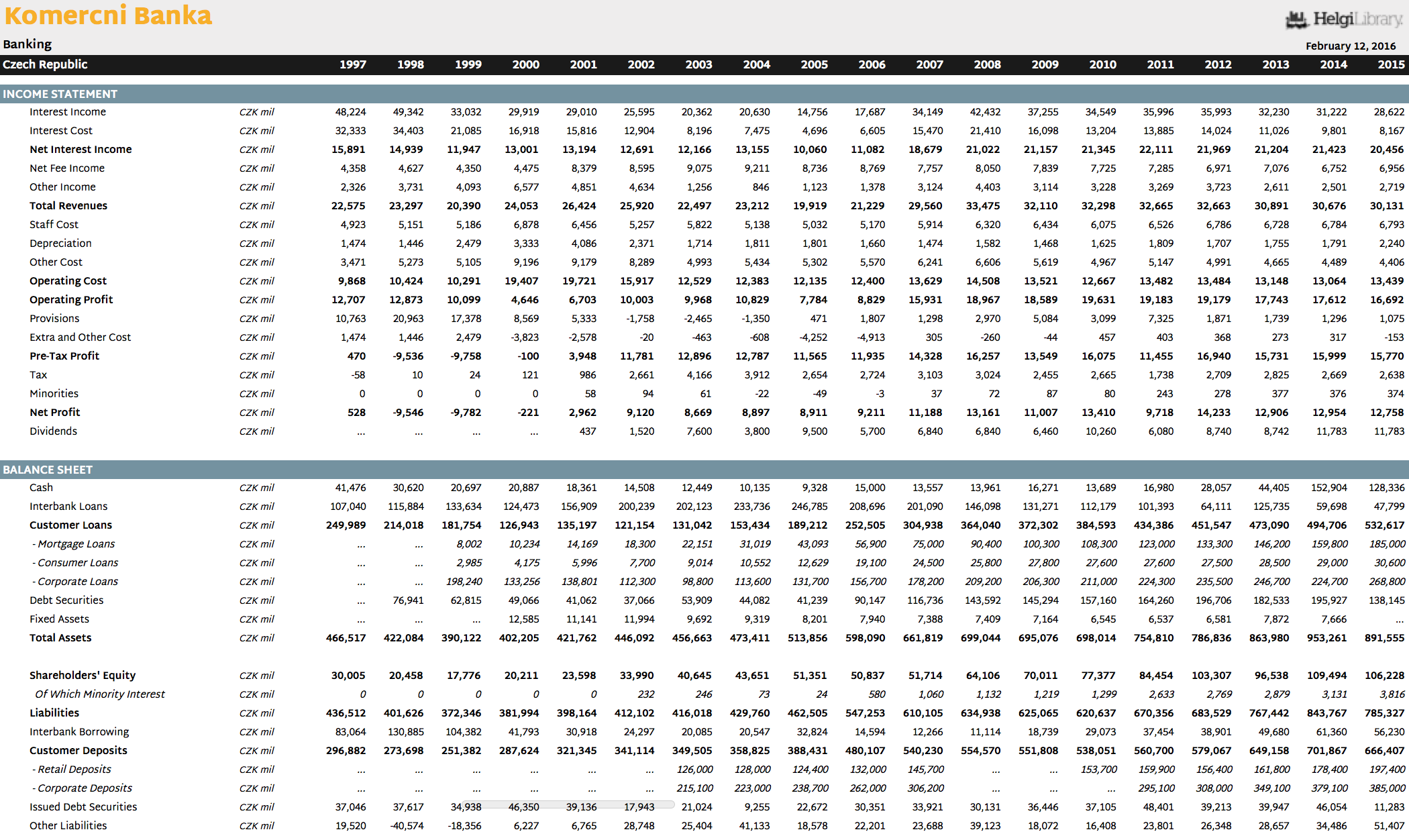This screenshot has width=1409, height=840.
Task: Select the Net Fee Income row label
Action: (x=67, y=168)
